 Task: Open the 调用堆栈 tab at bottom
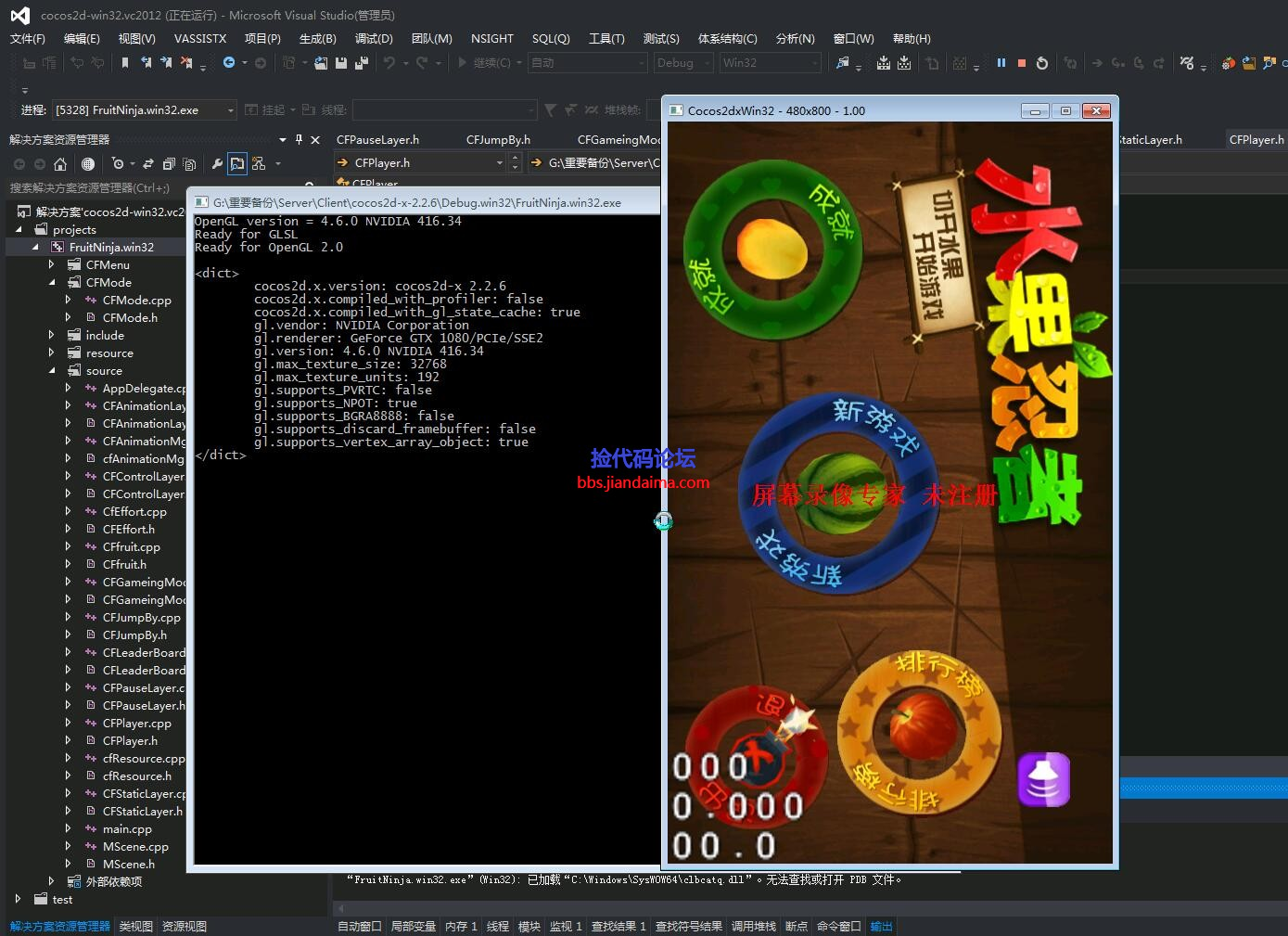754,927
